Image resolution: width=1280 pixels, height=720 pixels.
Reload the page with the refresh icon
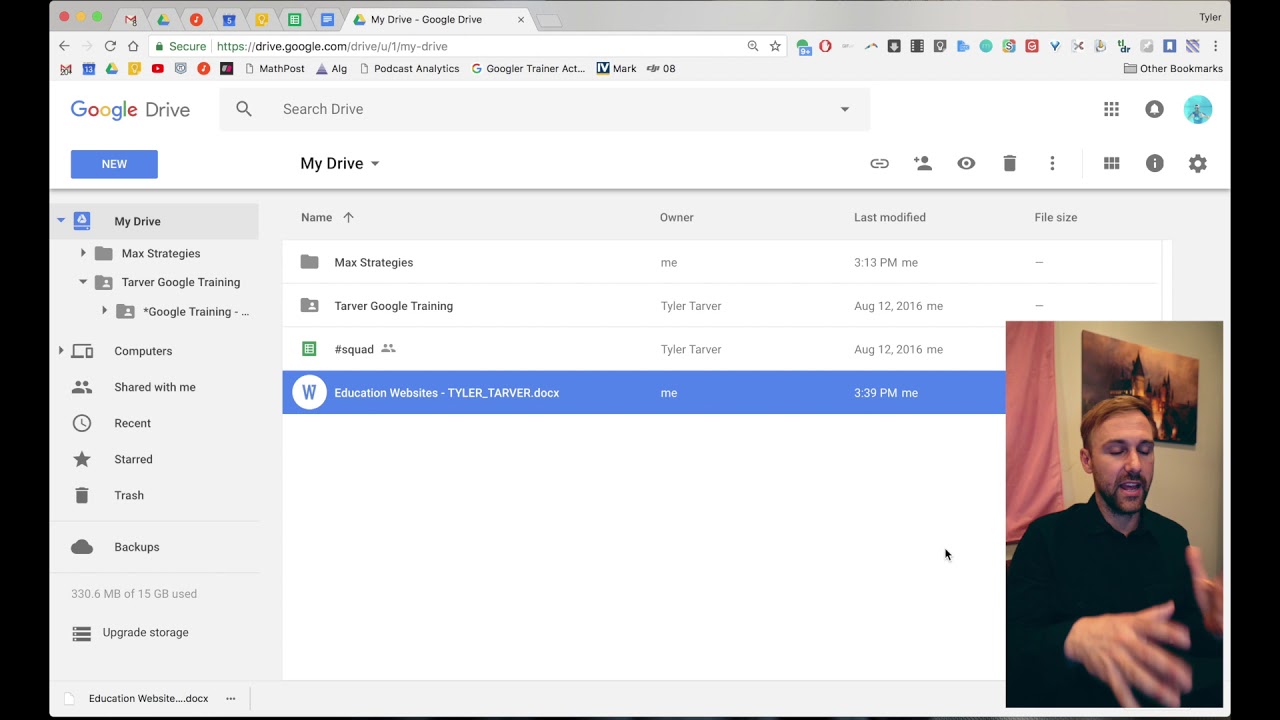click(x=110, y=46)
